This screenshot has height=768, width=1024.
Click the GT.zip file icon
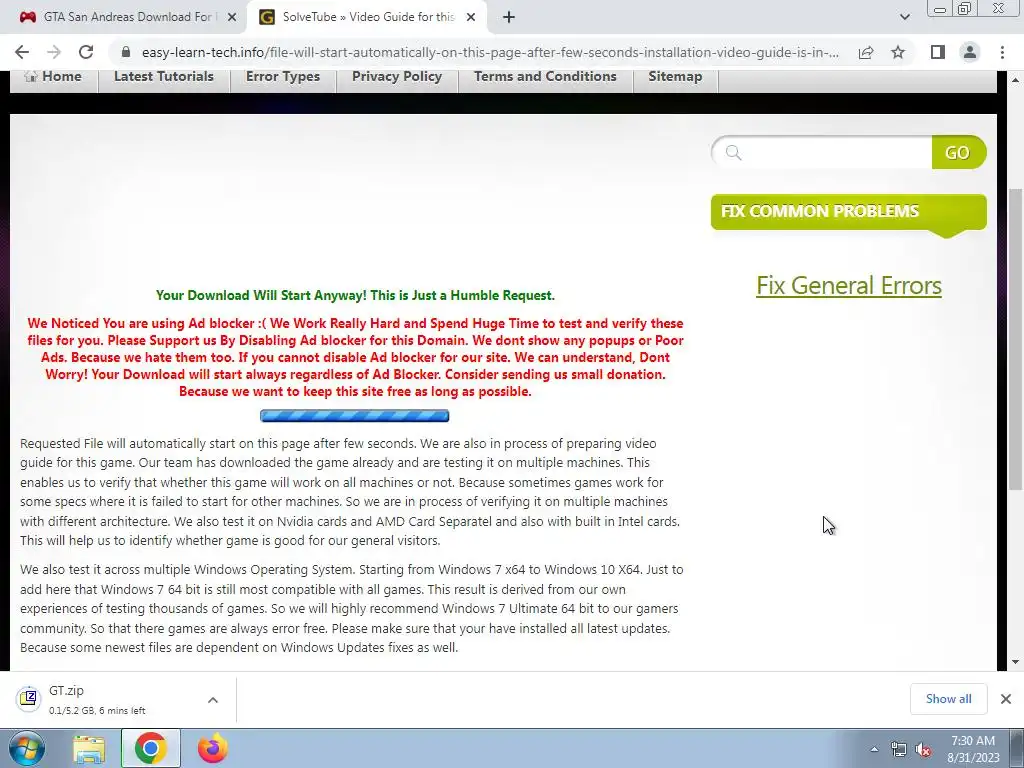click(28, 698)
